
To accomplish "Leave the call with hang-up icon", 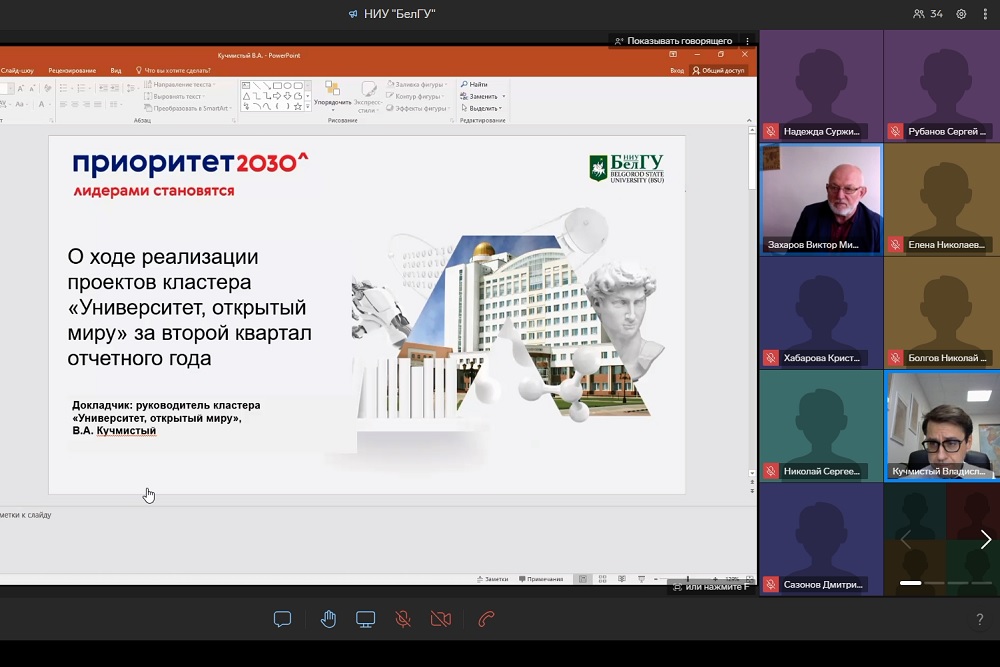I will point(486,619).
